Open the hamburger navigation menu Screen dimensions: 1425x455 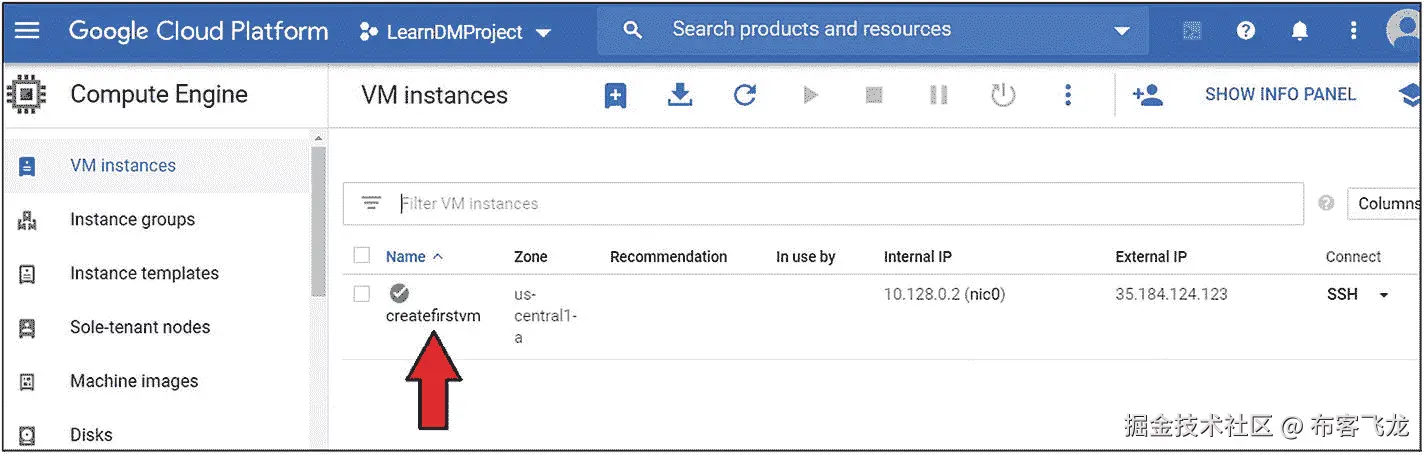[27, 31]
